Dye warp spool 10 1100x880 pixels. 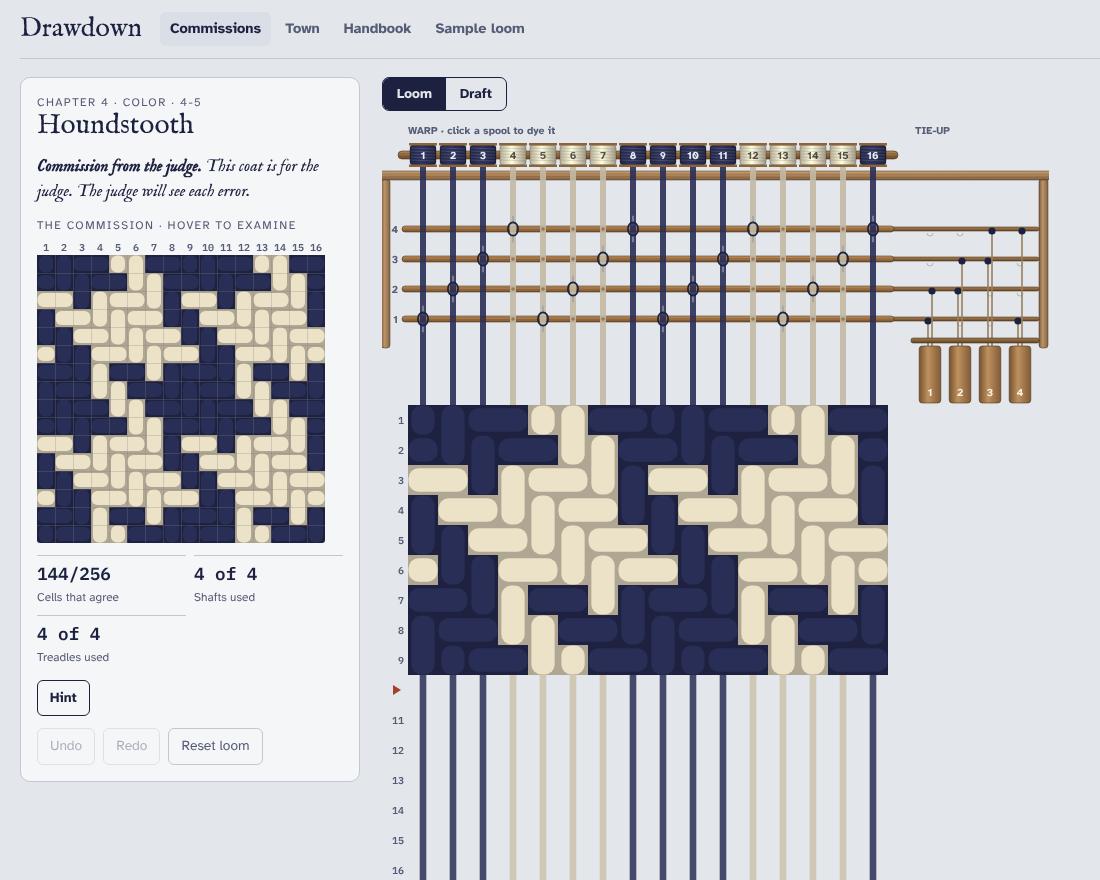[x=693, y=155]
